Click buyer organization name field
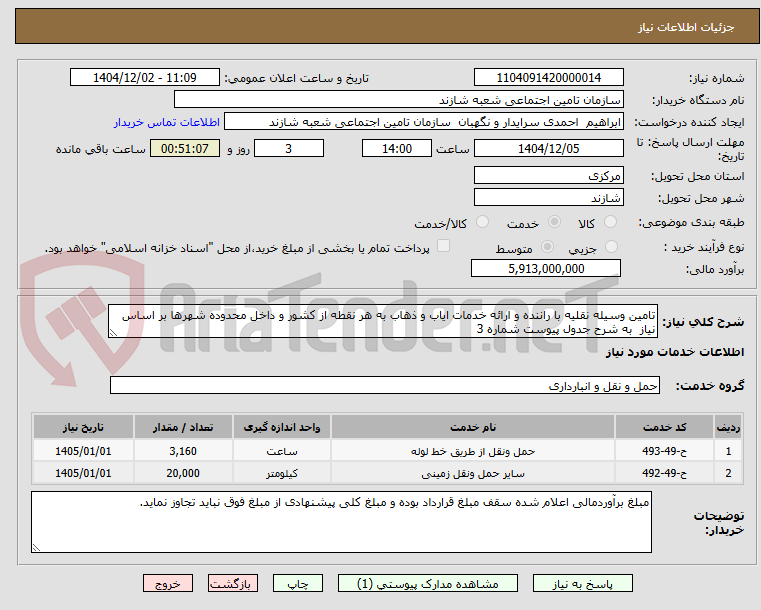761x610 pixels. [398, 100]
